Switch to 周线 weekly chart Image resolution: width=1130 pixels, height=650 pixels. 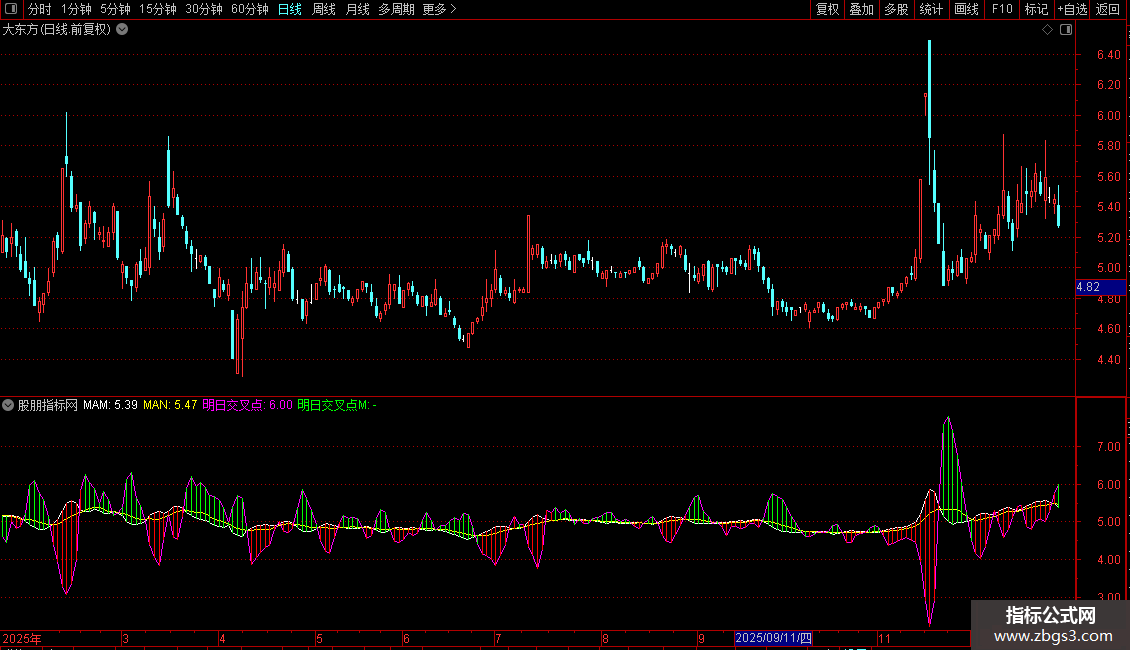point(324,9)
